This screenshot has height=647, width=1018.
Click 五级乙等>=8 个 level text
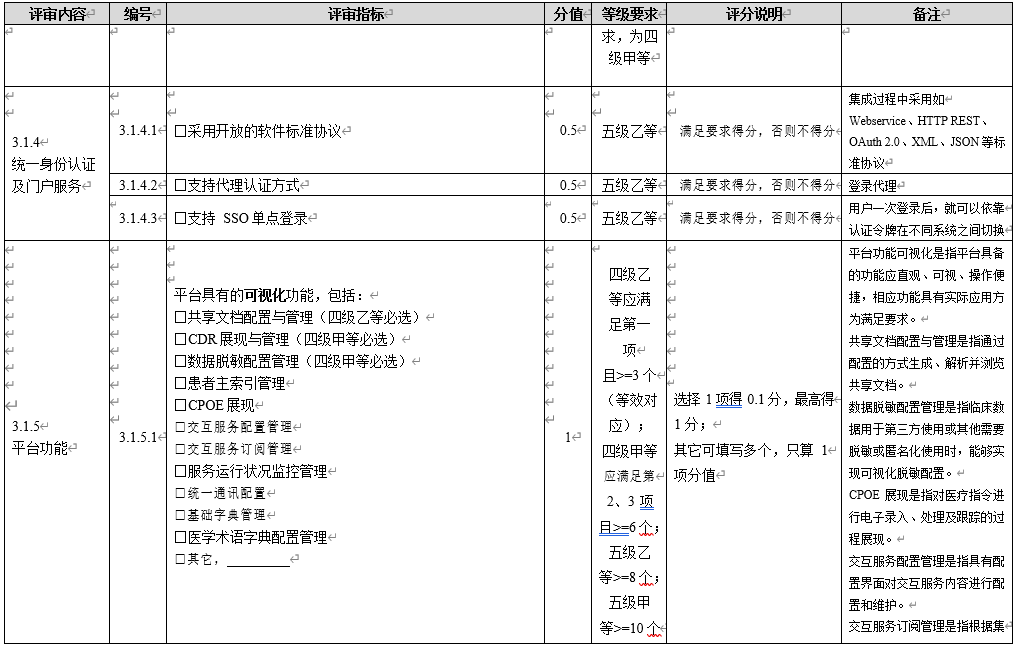(x=629, y=565)
